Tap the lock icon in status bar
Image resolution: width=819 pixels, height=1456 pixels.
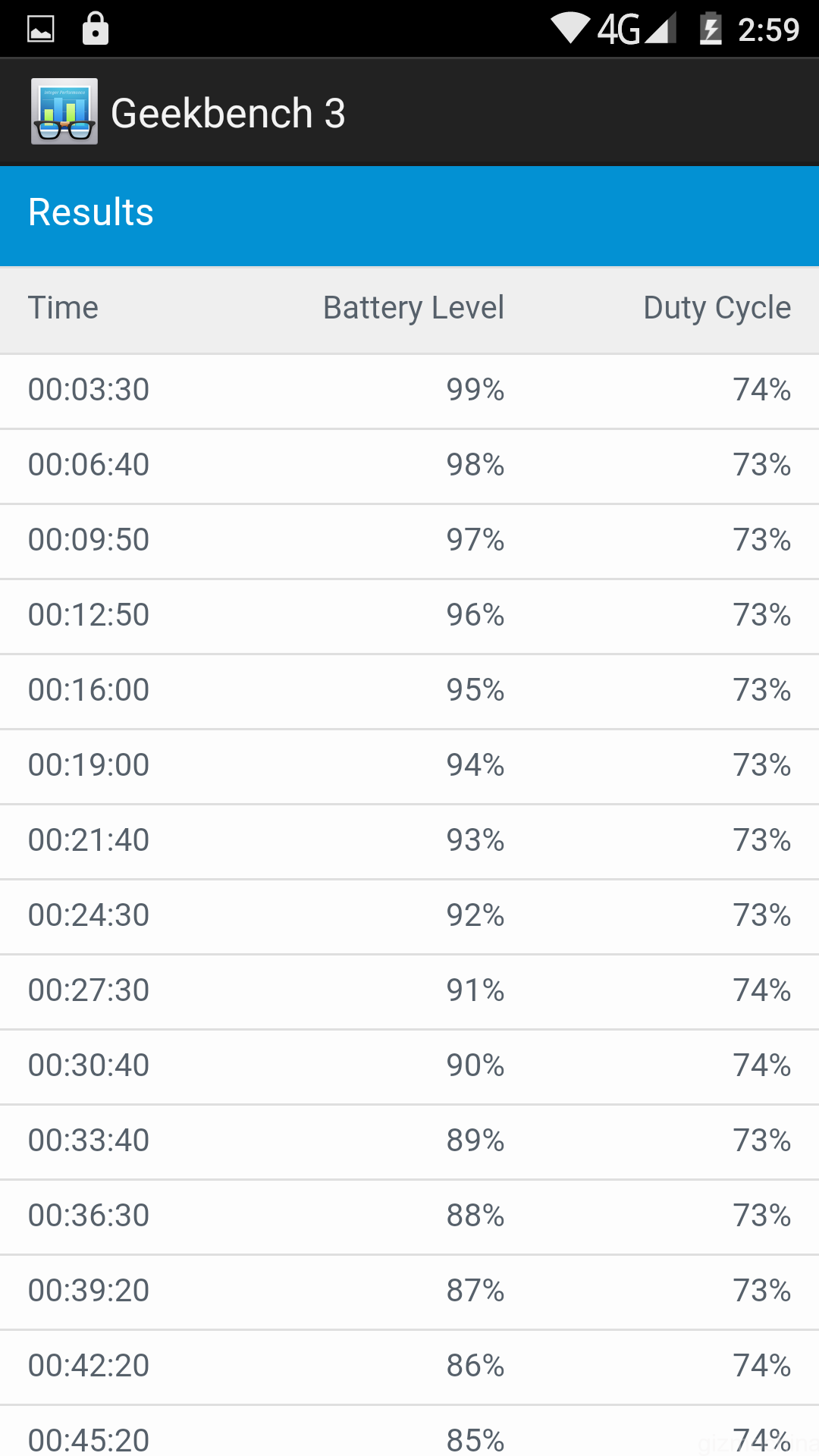pyautogui.click(x=96, y=29)
